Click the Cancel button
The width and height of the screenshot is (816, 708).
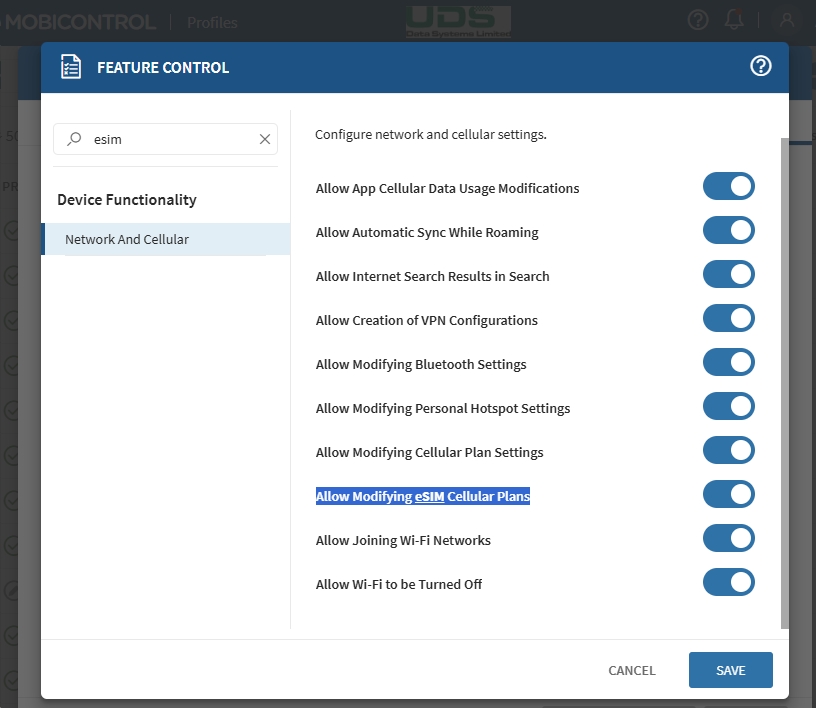(632, 670)
